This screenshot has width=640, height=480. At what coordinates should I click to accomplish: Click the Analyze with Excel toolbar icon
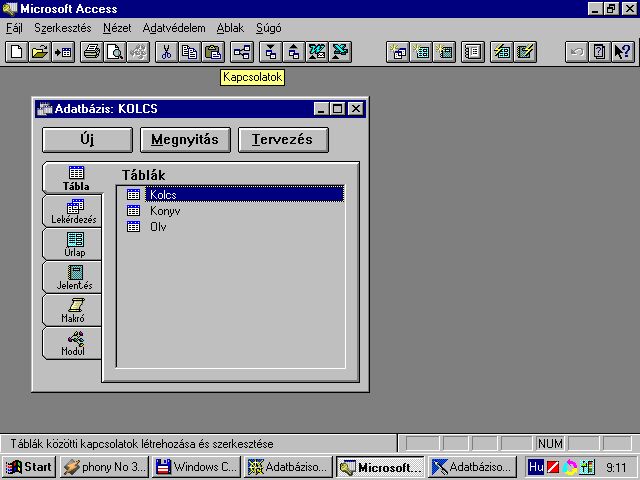tap(340, 52)
